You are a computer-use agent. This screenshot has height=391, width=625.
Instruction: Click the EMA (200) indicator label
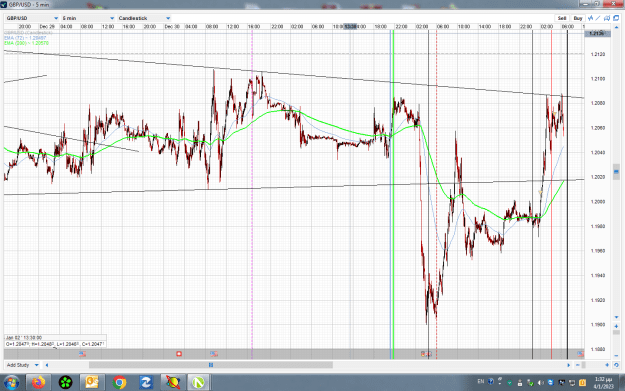coord(26,43)
